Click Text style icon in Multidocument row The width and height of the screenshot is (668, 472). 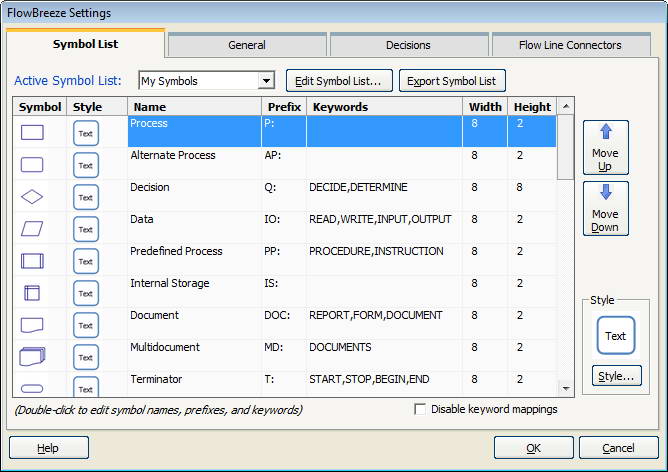coord(86,357)
